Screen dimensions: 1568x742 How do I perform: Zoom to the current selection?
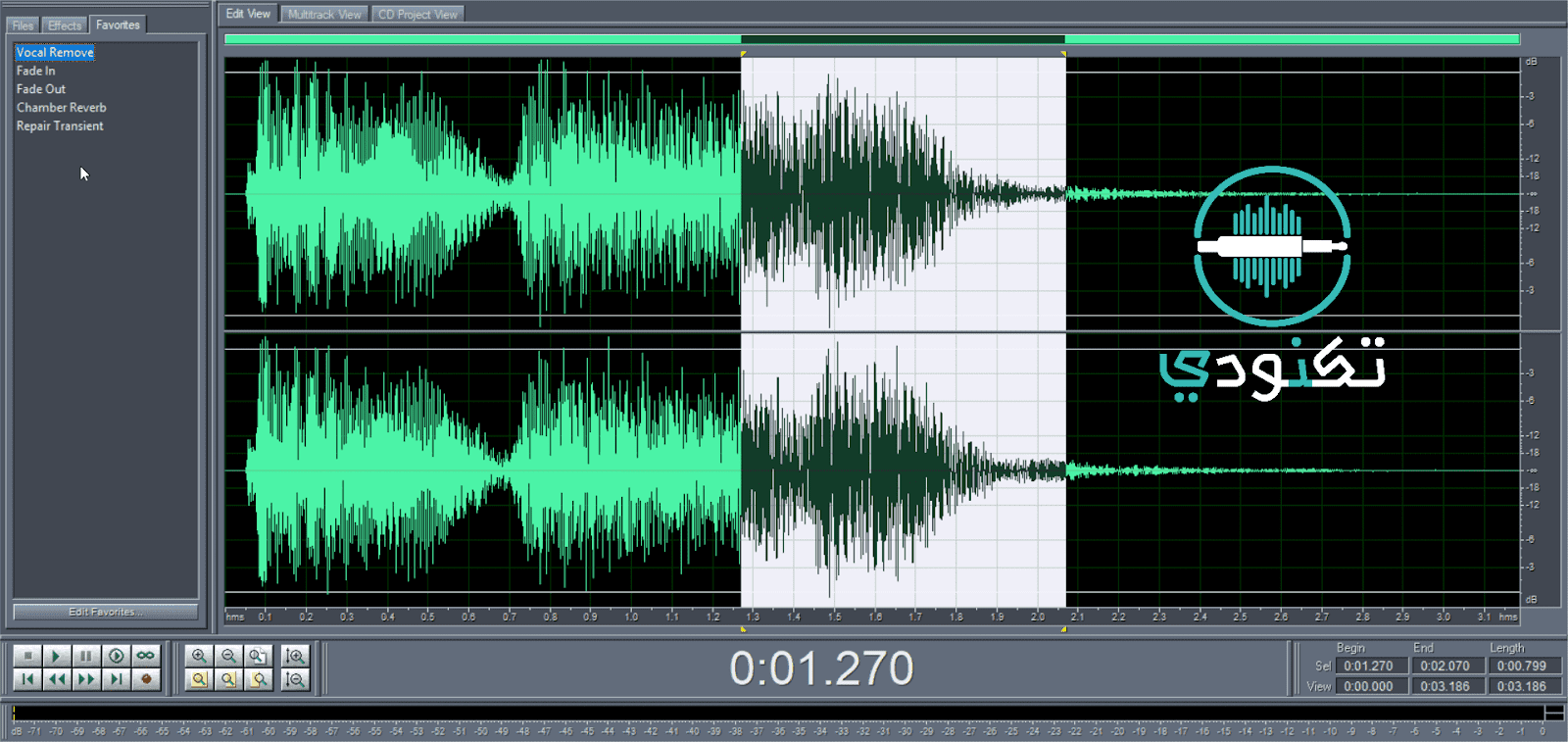(199, 679)
